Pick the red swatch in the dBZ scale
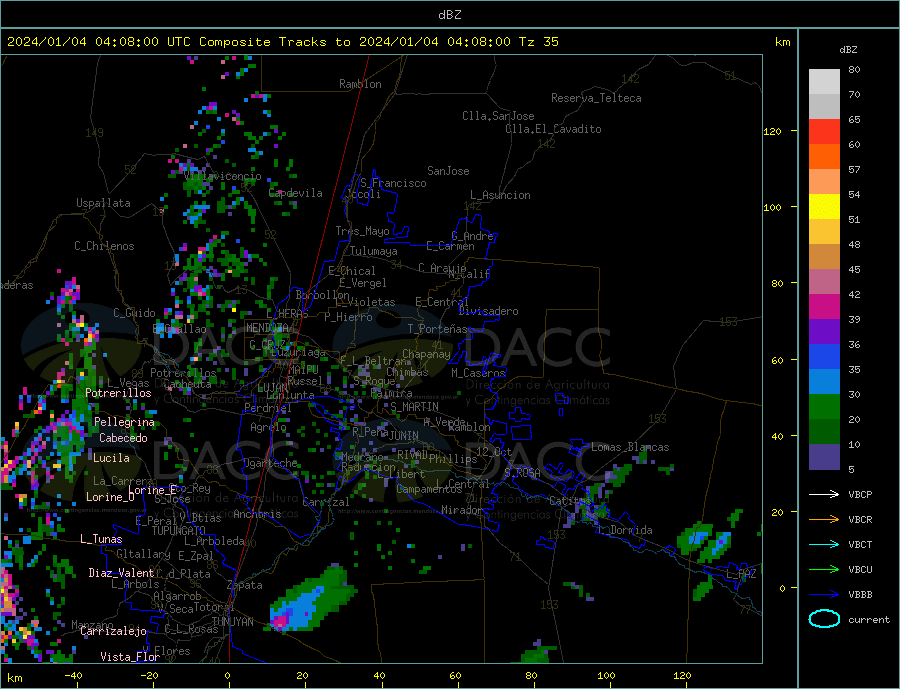900x689 pixels. click(824, 131)
